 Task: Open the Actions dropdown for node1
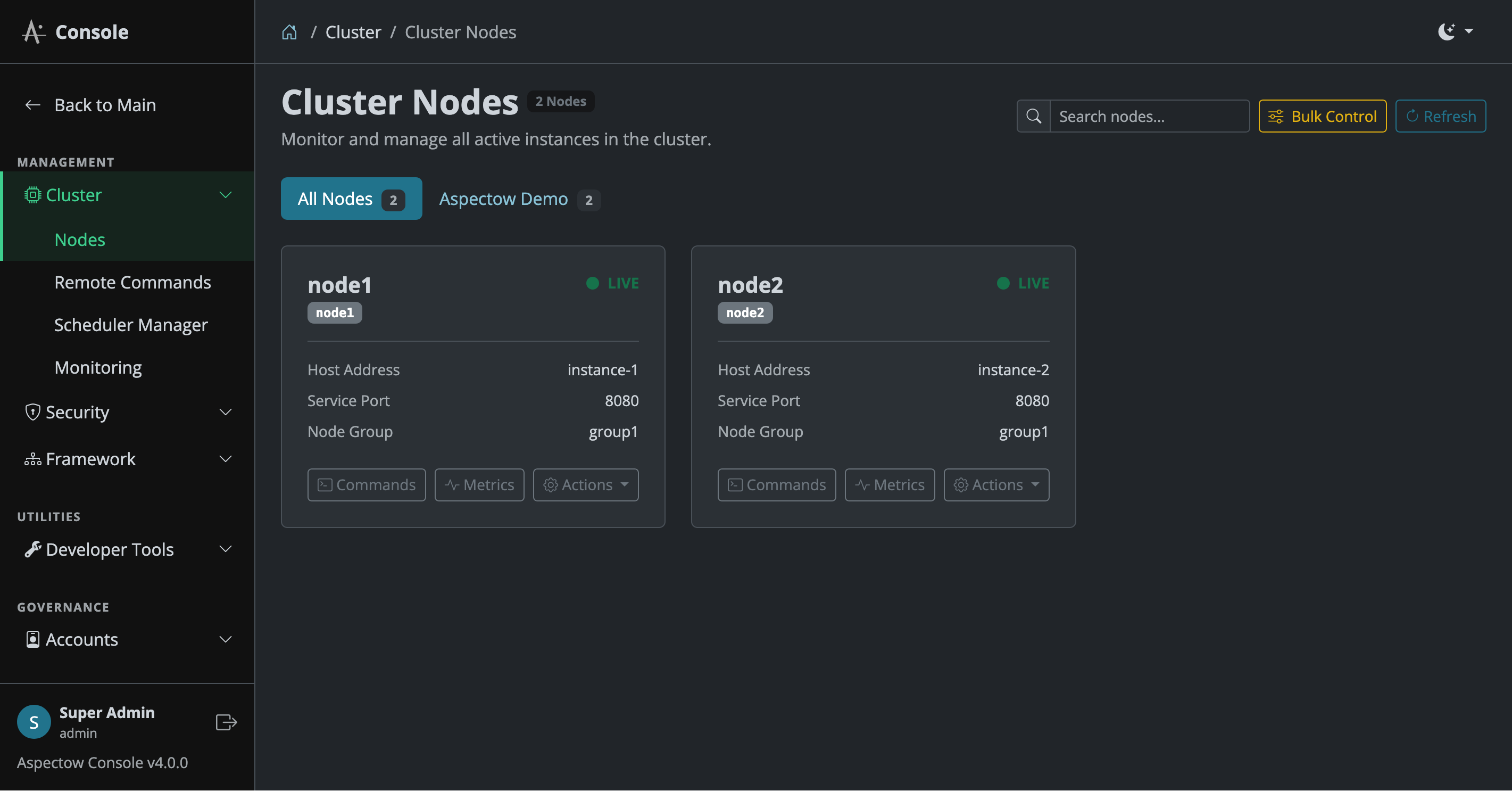tap(586, 485)
